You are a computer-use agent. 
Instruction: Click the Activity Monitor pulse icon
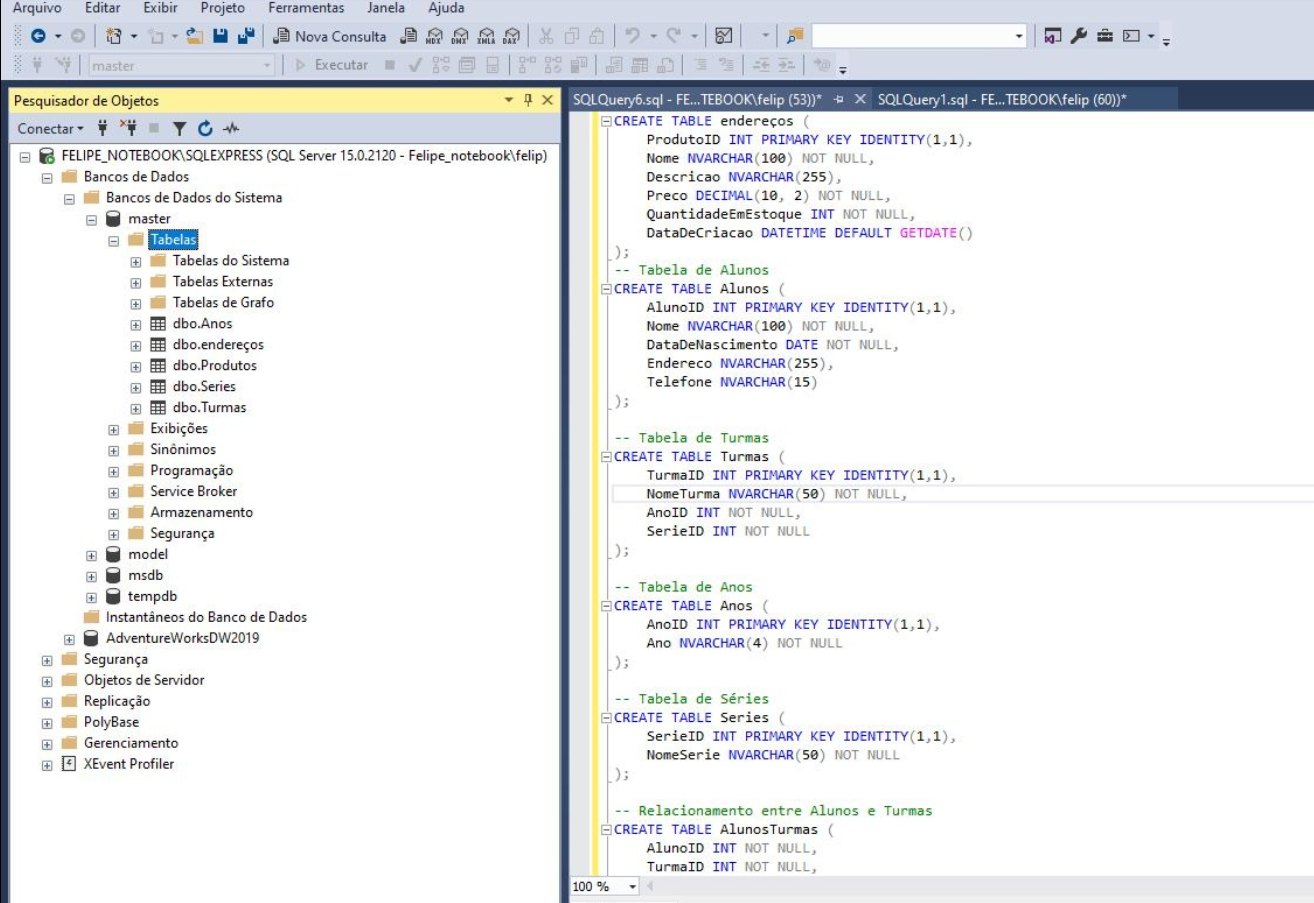[231, 129]
